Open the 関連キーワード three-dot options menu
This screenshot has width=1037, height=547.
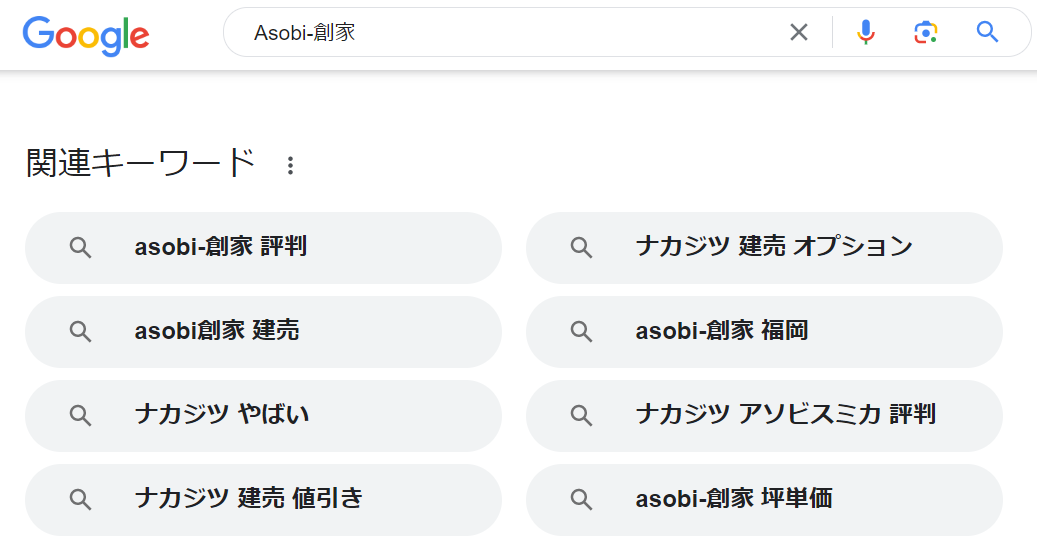(290, 166)
